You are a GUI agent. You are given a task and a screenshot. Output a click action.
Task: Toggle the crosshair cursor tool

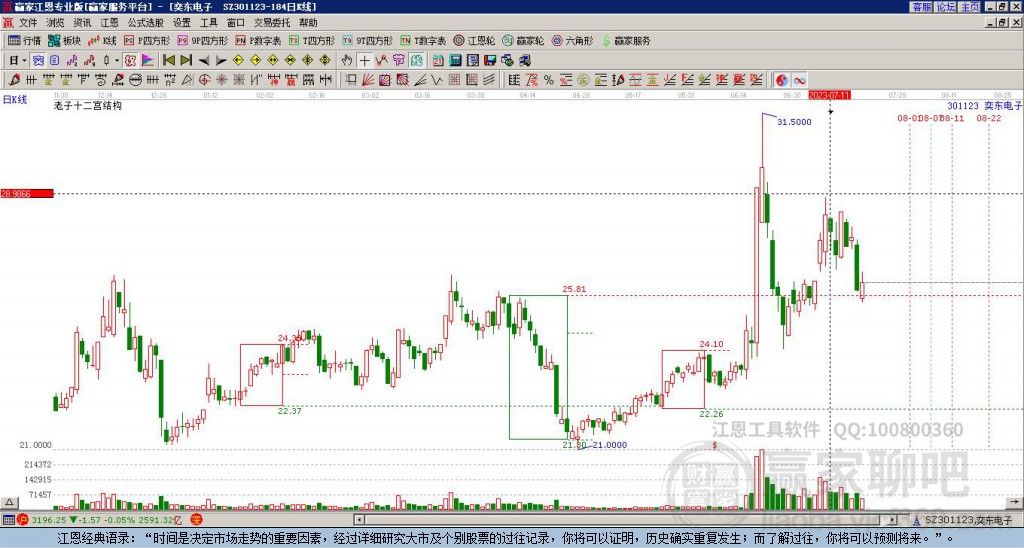364,60
